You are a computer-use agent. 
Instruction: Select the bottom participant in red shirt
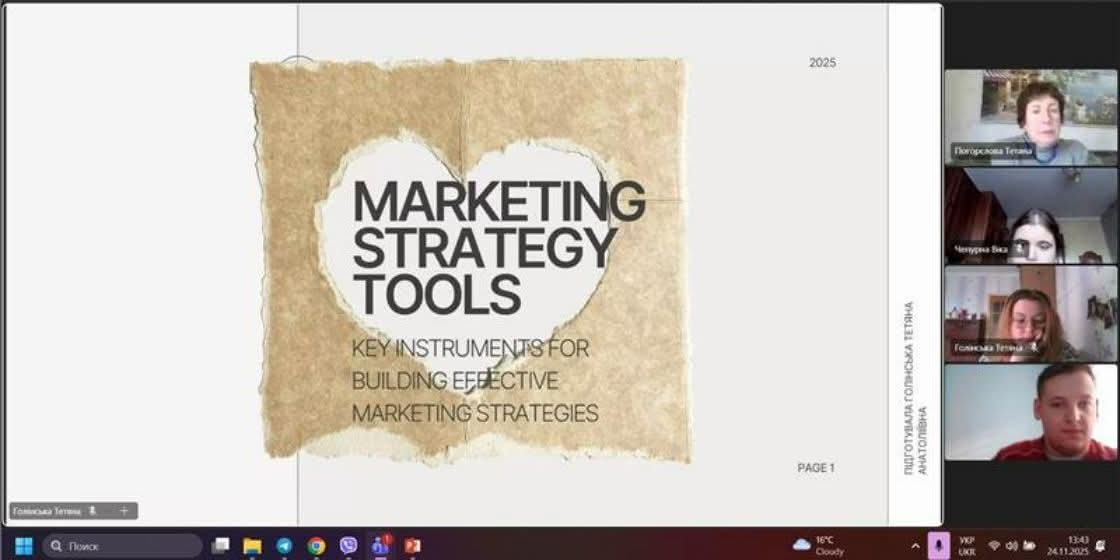(x=1031, y=412)
